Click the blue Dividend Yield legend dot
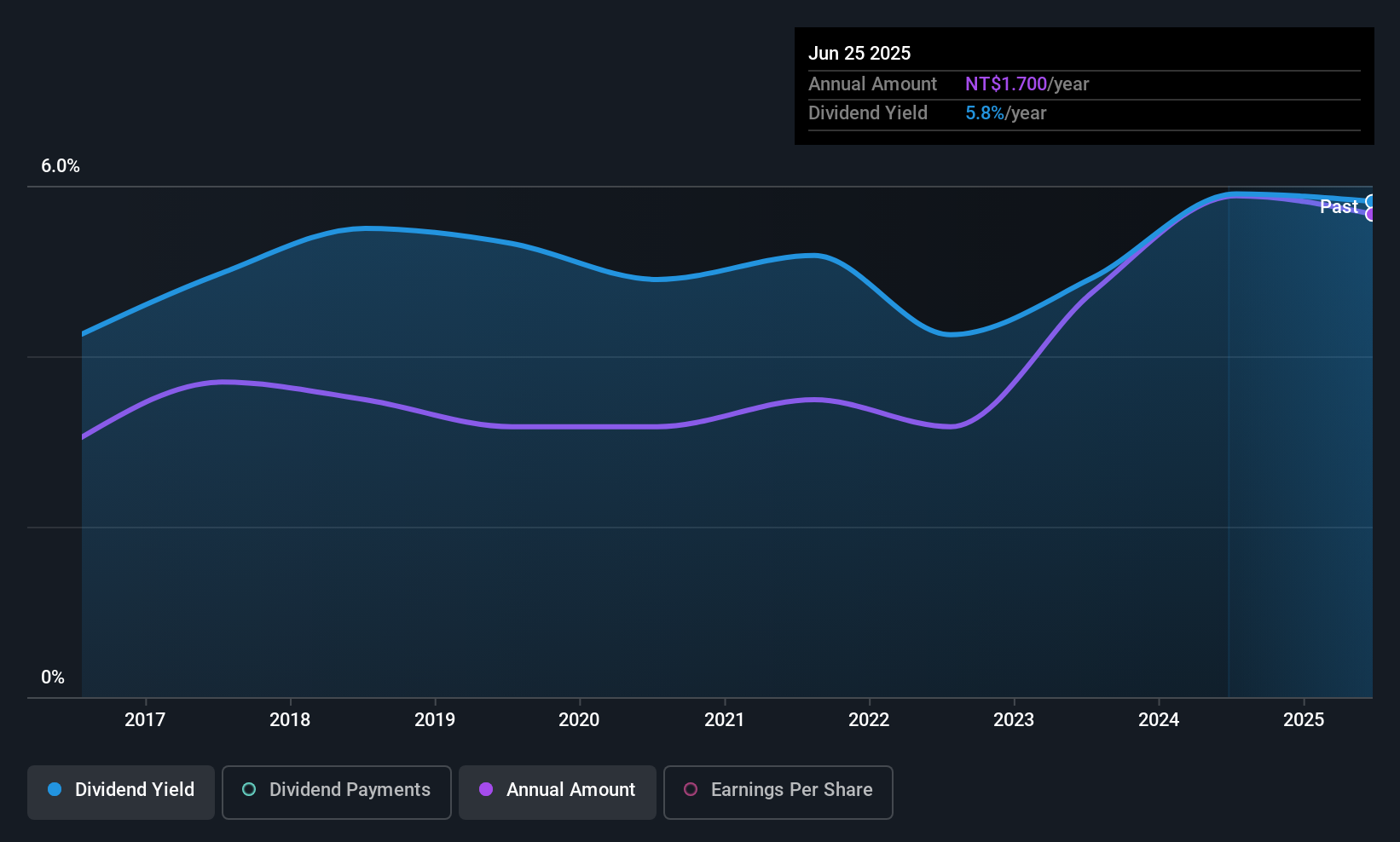This screenshot has width=1400, height=842. coord(54,790)
